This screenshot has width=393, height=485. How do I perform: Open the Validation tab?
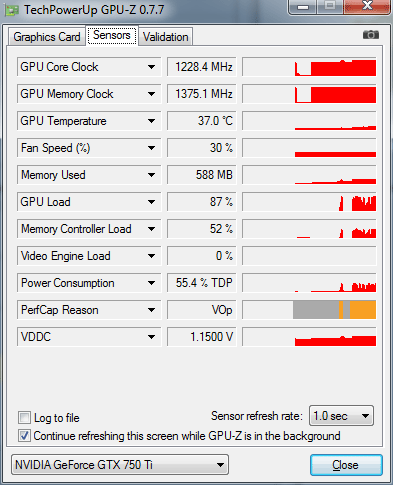coord(165,37)
